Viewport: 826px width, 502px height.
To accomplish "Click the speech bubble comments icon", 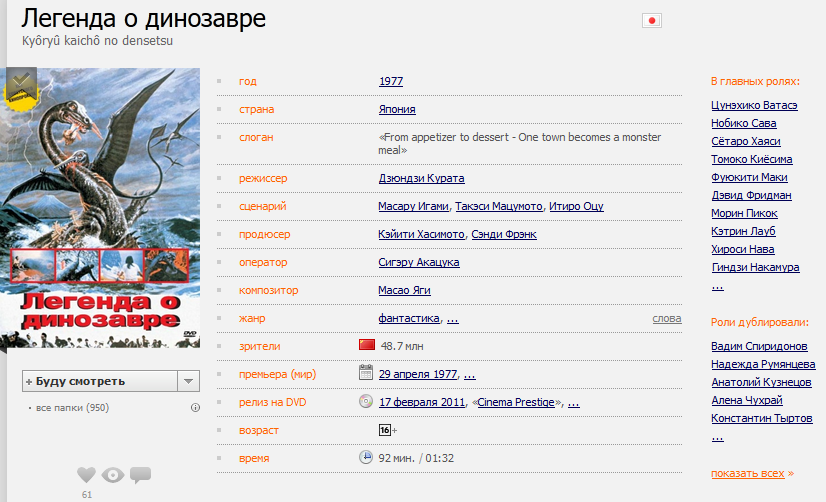I will [141, 475].
